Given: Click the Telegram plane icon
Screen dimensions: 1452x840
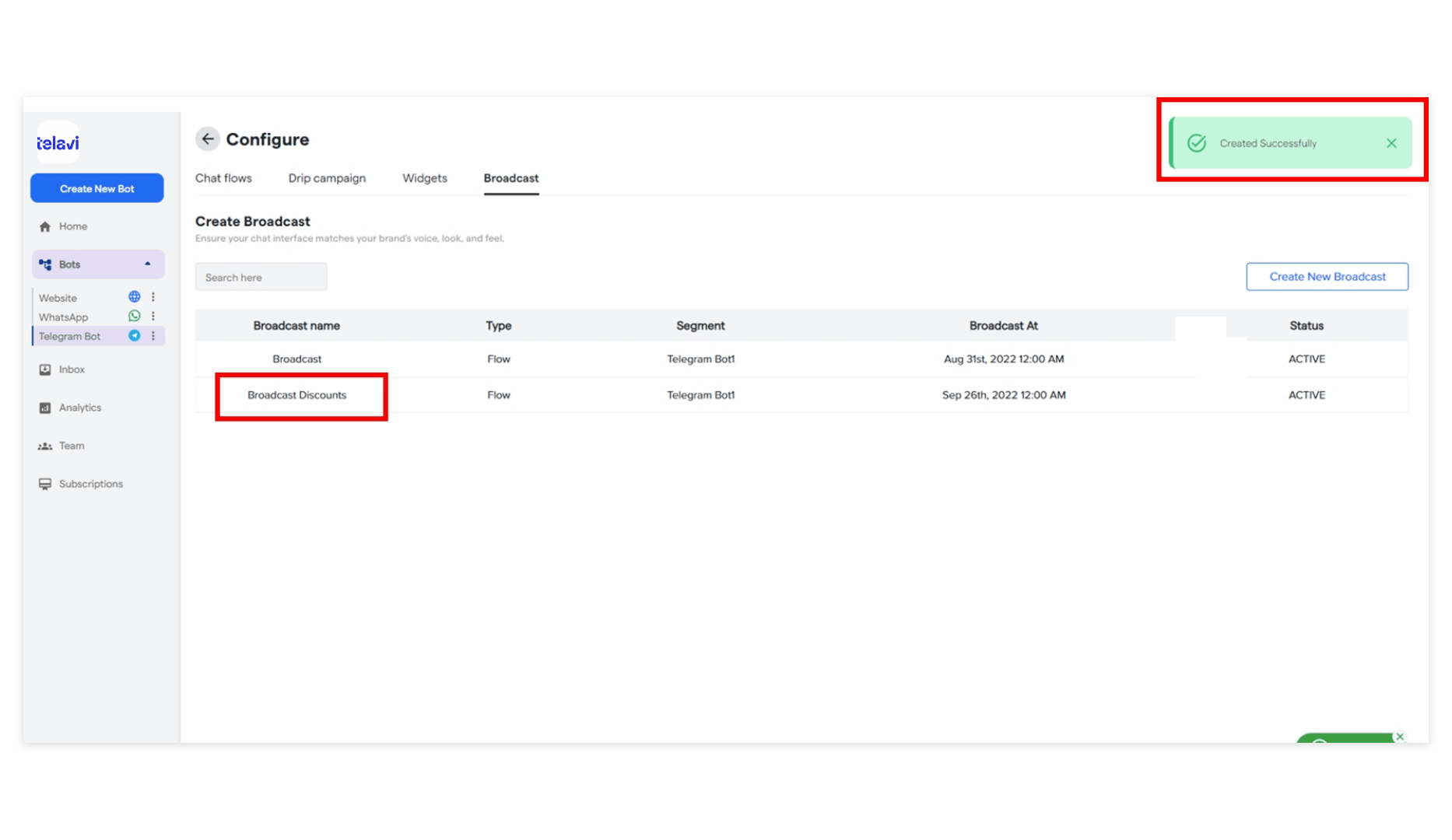Looking at the screenshot, I should pyautogui.click(x=135, y=336).
